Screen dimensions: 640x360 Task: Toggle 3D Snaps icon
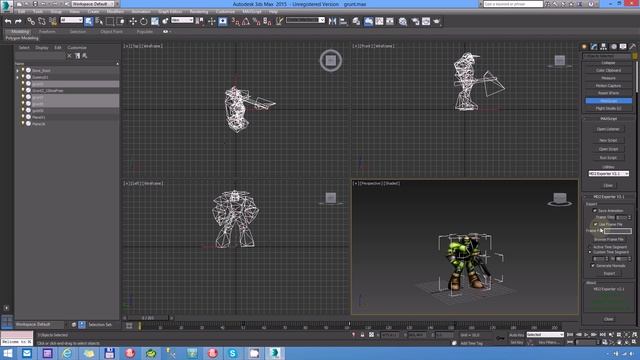coord(236,21)
